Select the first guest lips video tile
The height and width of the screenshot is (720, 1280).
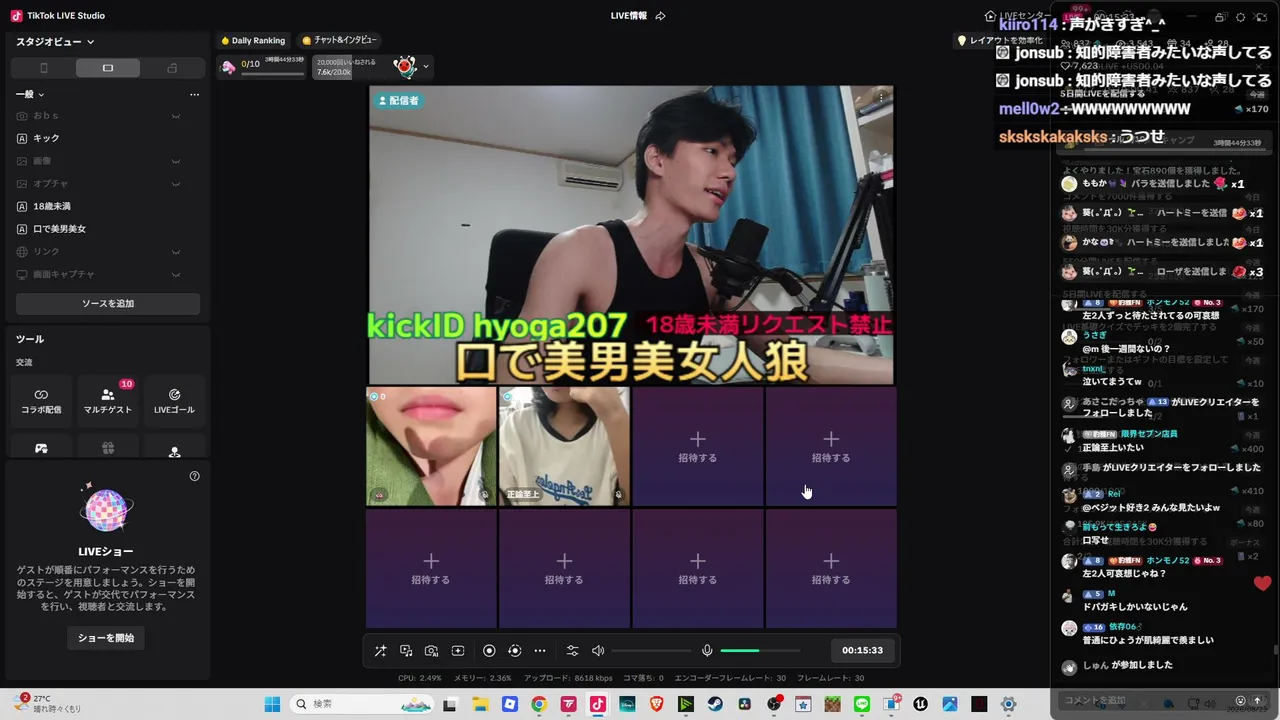tap(432, 446)
